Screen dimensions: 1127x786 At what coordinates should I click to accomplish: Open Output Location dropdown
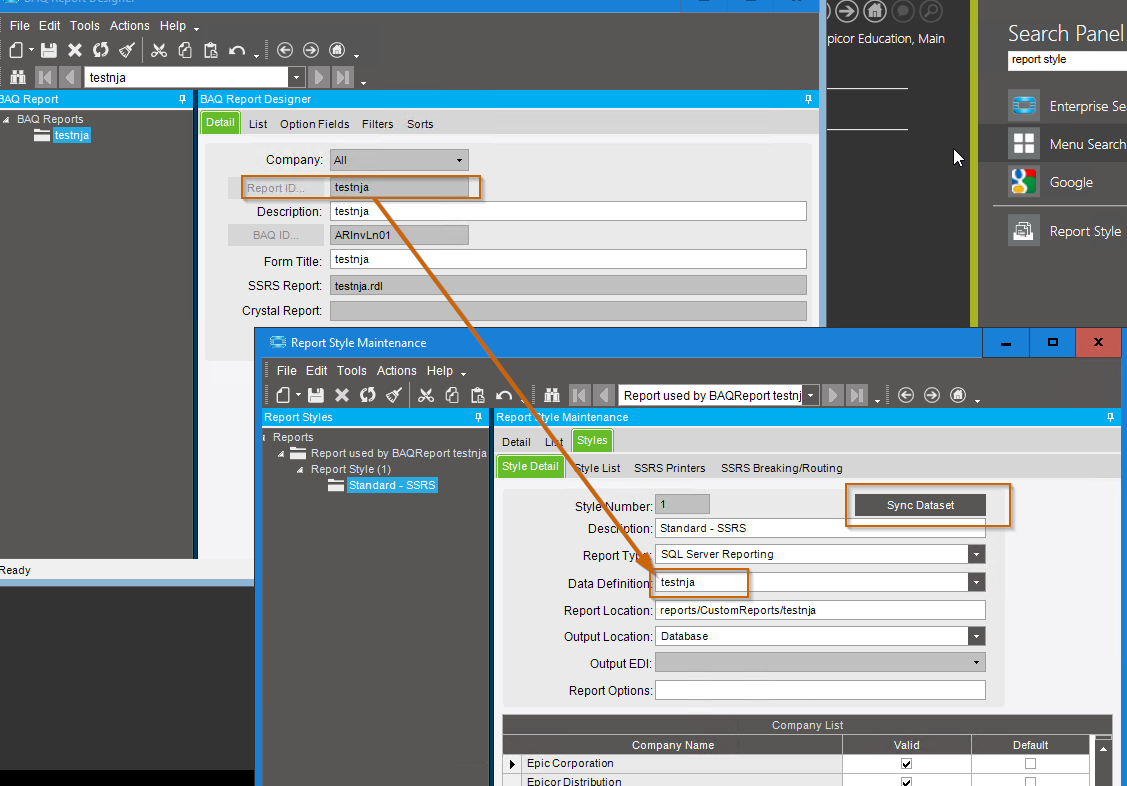(x=976, y=636)
